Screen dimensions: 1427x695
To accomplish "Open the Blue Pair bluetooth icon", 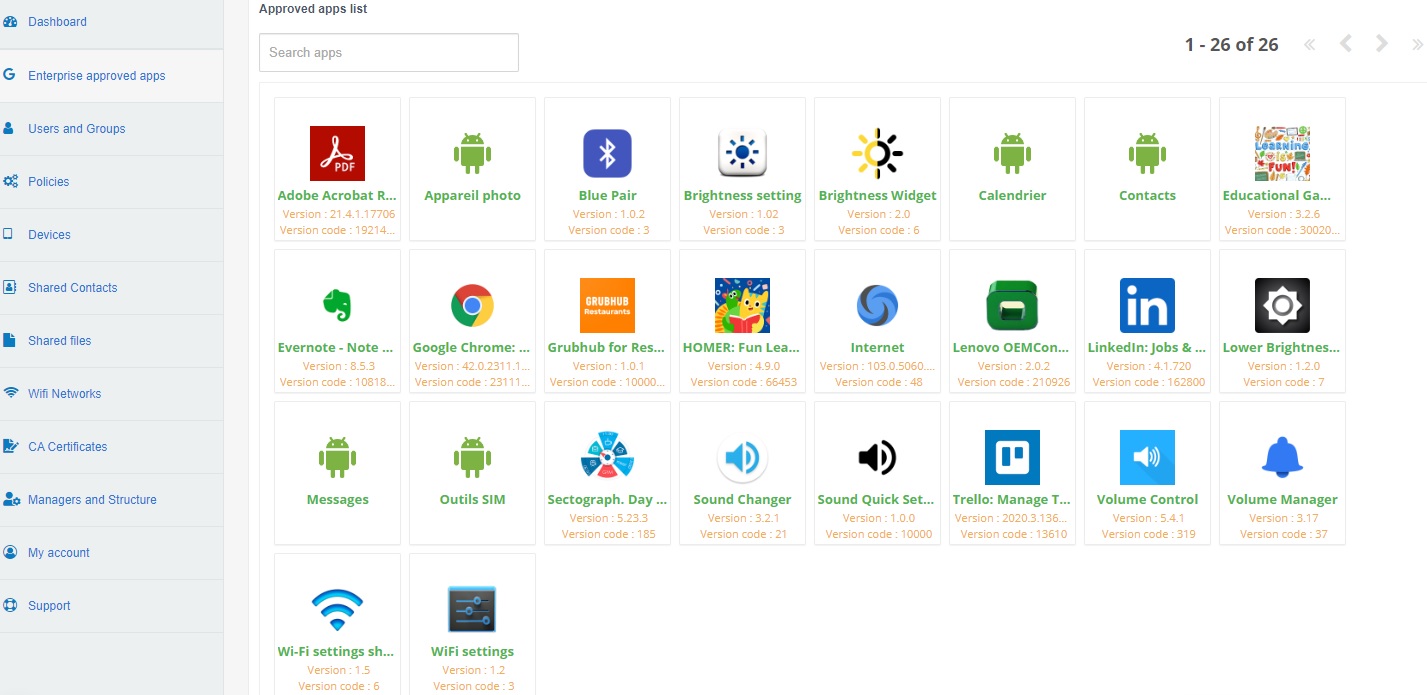I will point(607,153).
